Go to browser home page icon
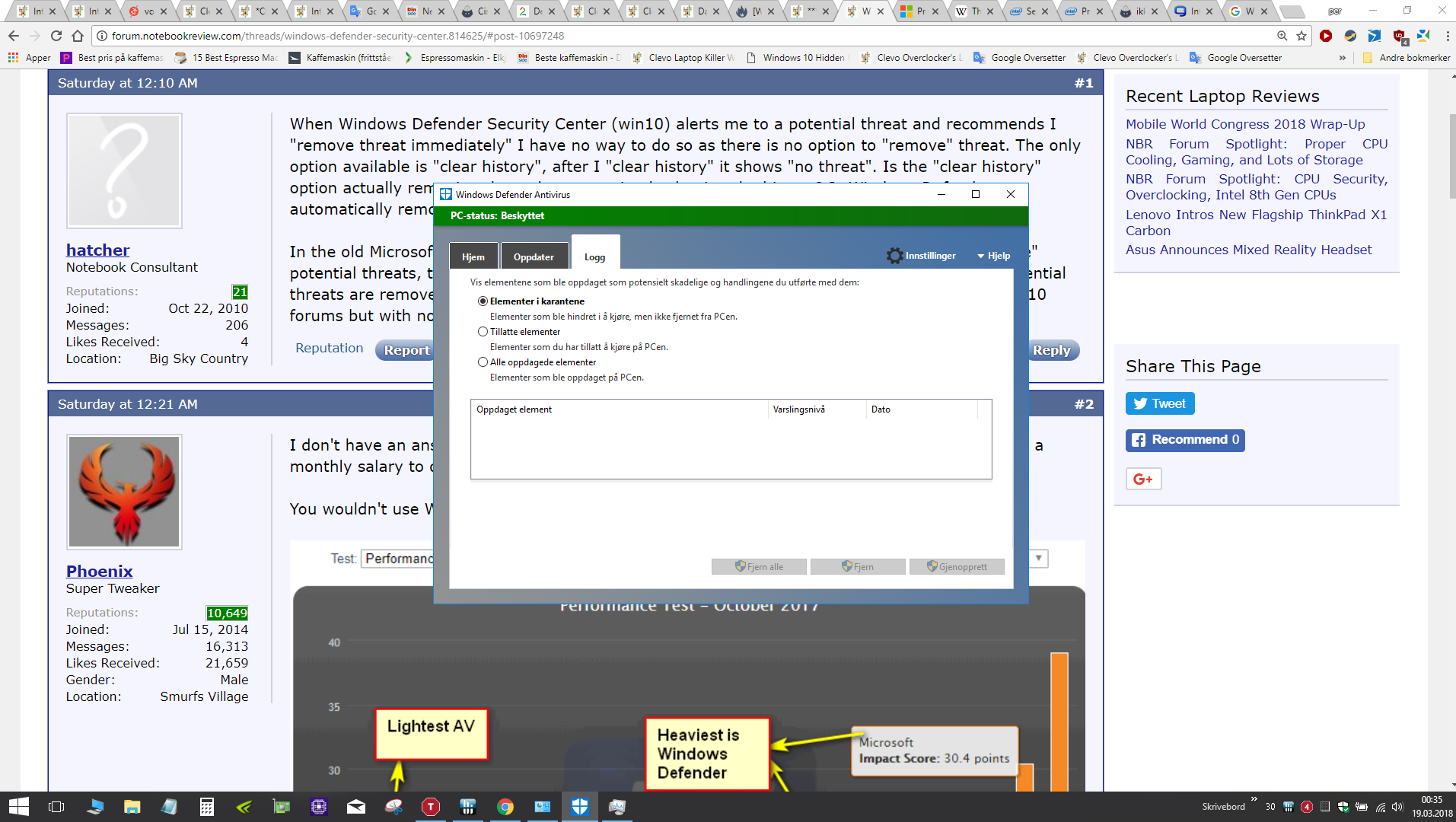The image size is (1456, 822). (78, 36)
